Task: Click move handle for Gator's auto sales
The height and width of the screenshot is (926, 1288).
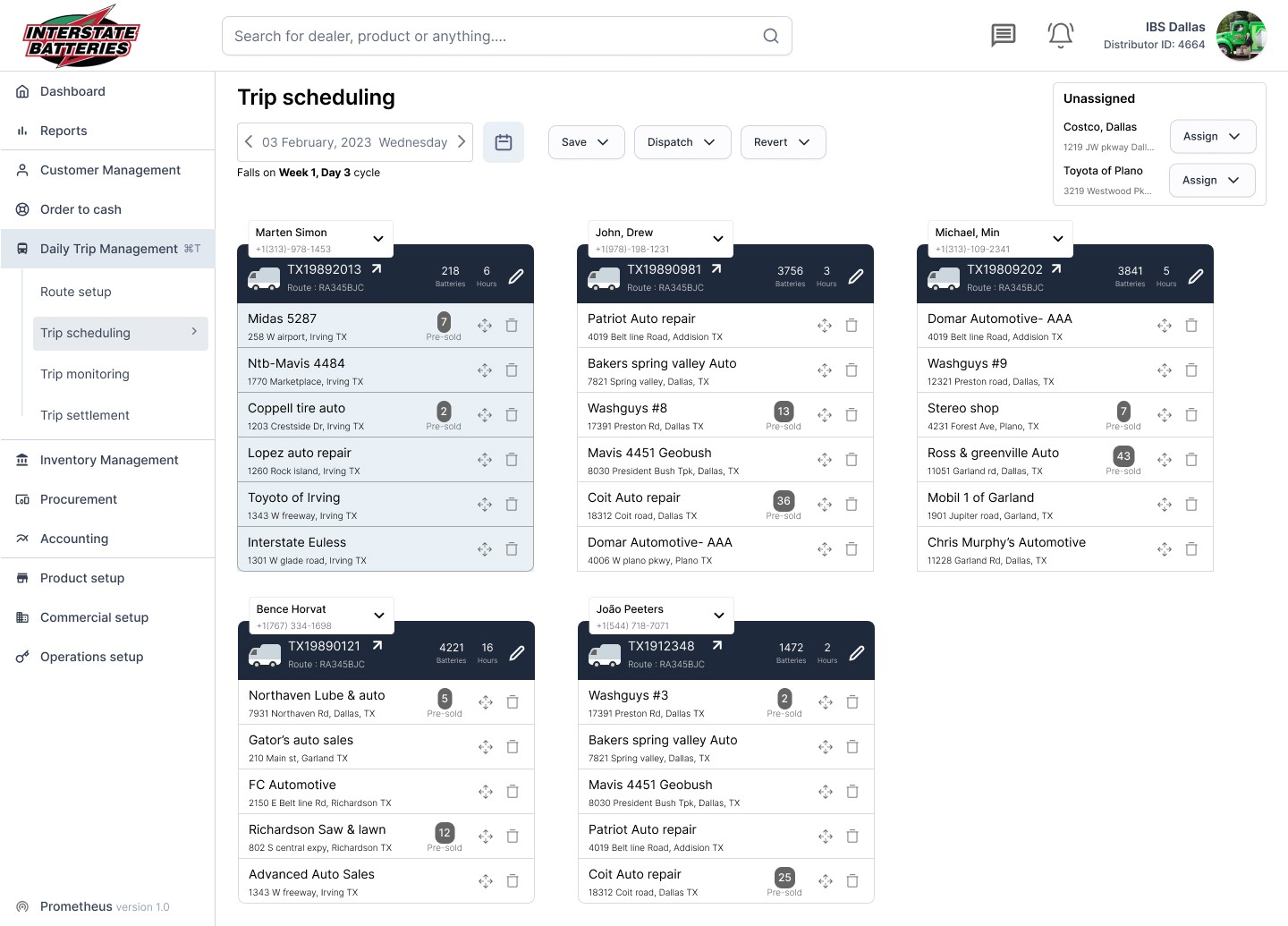Action: (486, 747)
